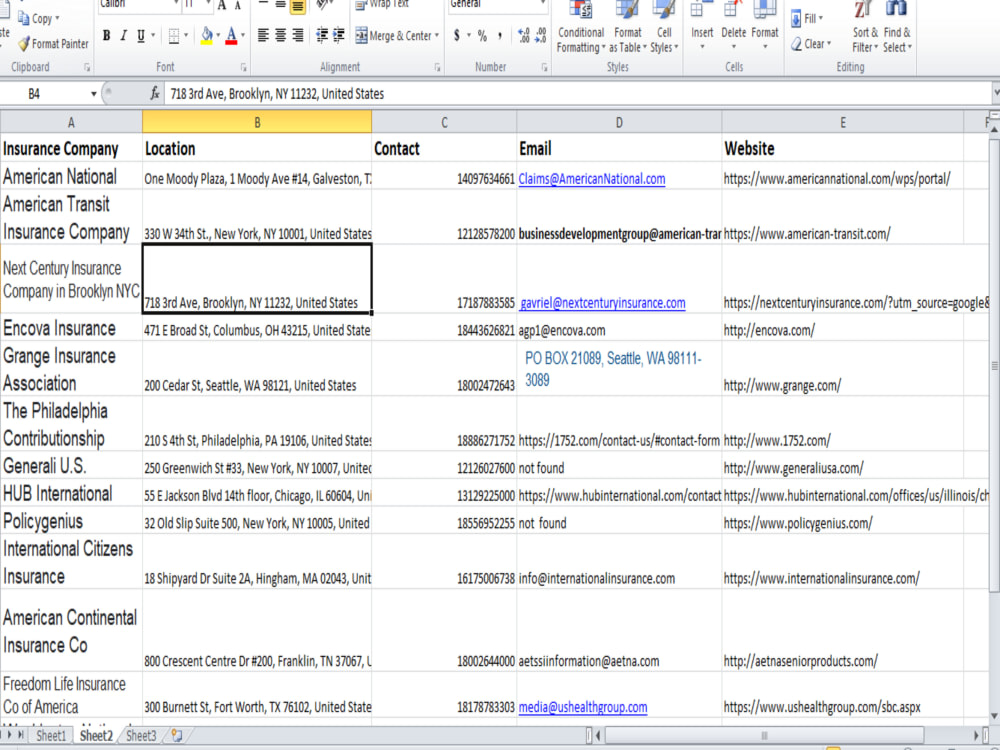Apply the Percent Style format

pyautogui.click(x=483, y=36)
